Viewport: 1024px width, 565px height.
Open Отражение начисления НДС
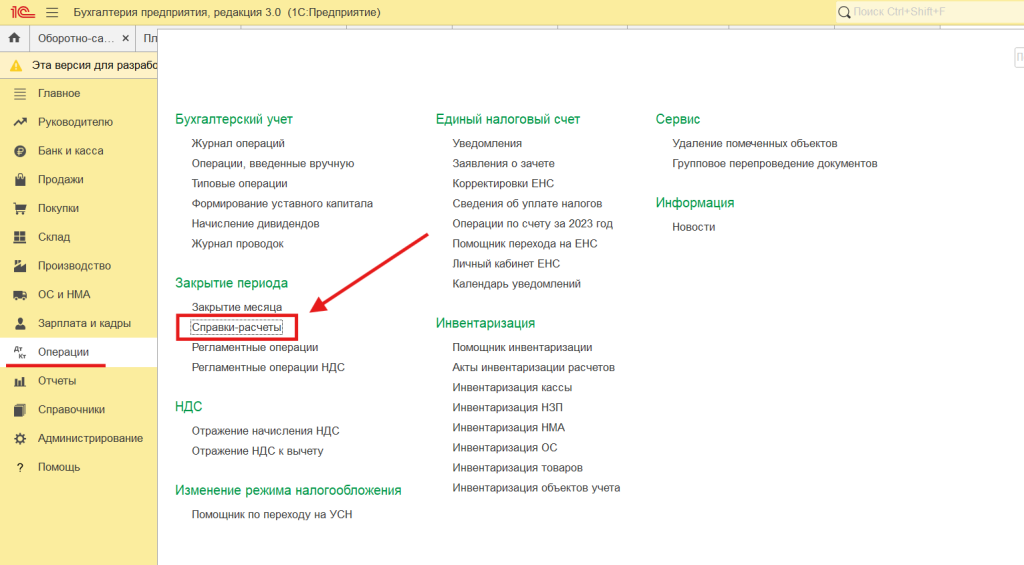tap(265, 431)
